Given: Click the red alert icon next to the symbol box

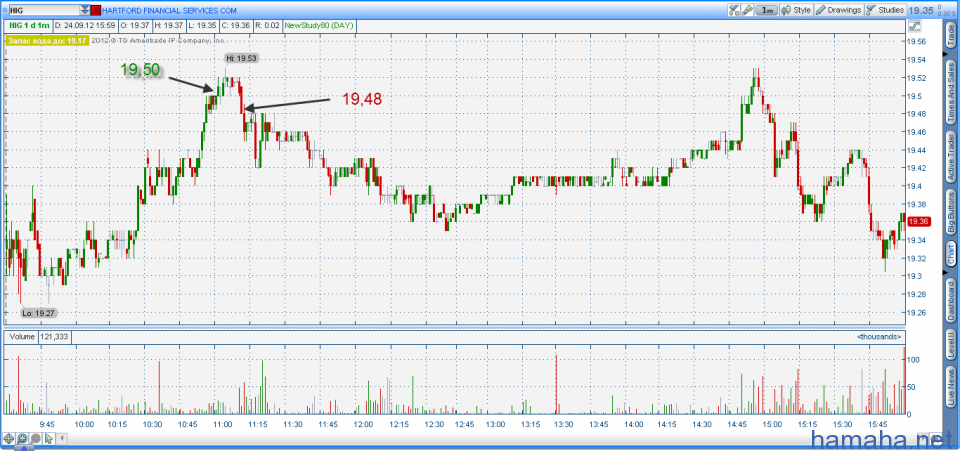Looking at the screenshot, I should coord(96,10).
